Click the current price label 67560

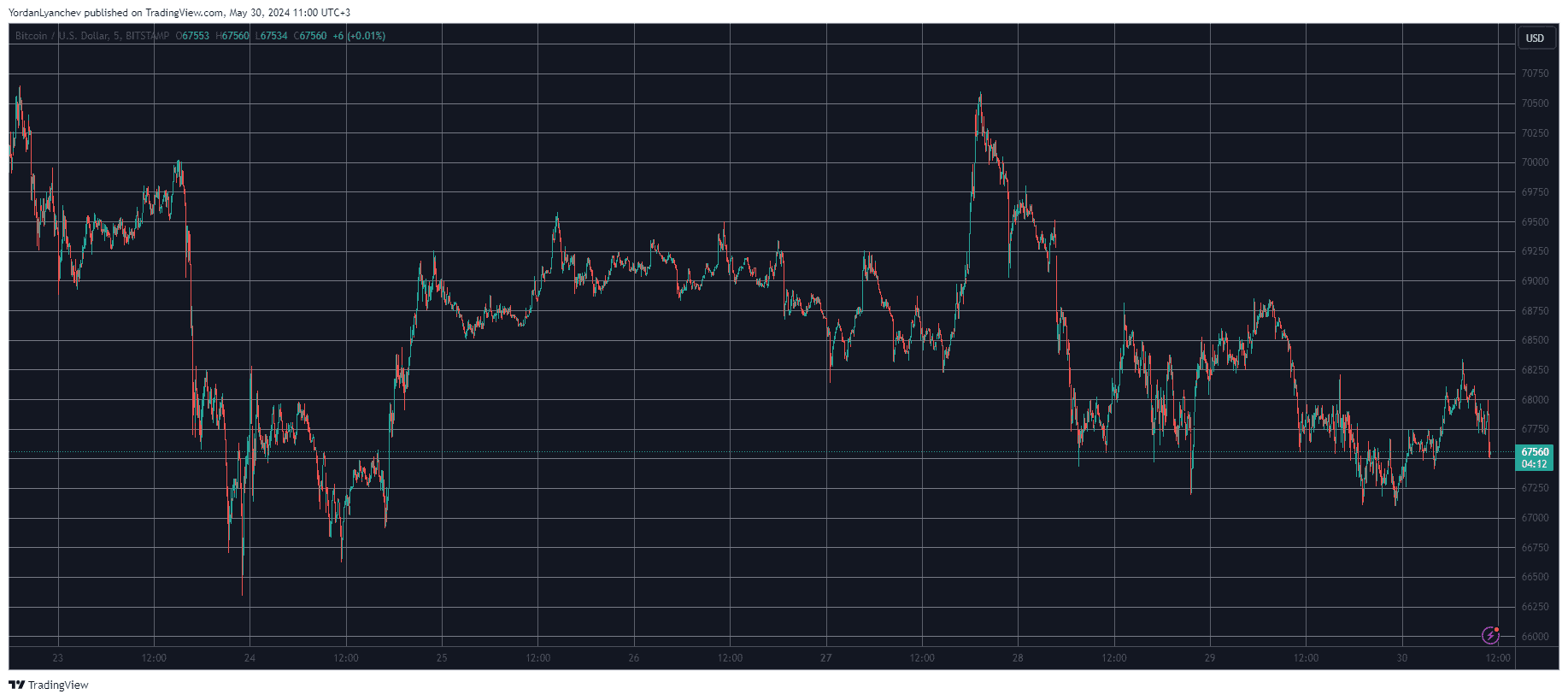(x=1535, y=452)
